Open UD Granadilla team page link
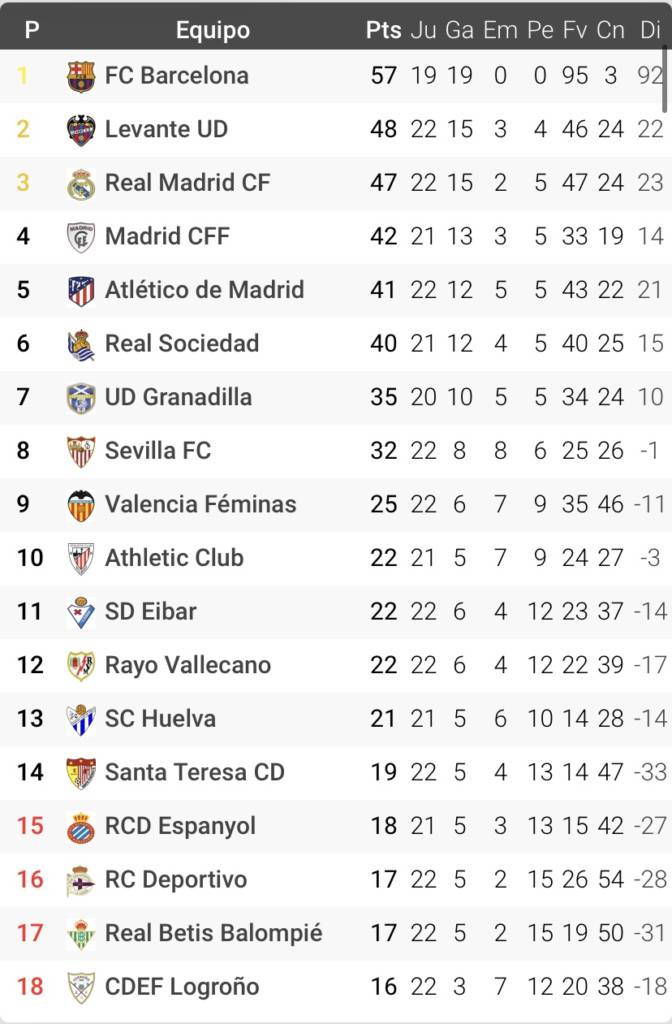The image size is (672, 1024). (x=178, y=397)
